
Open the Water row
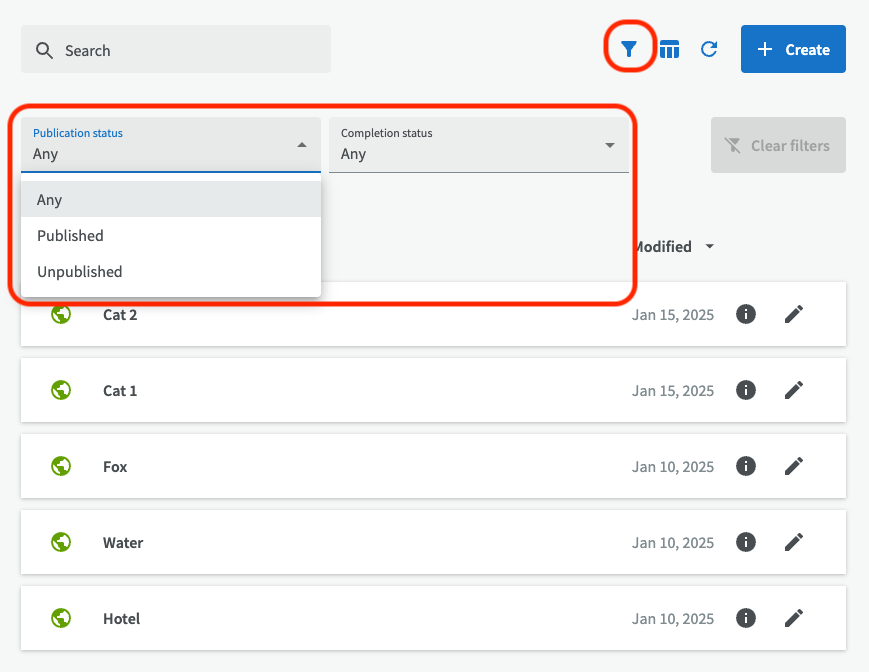123,543
